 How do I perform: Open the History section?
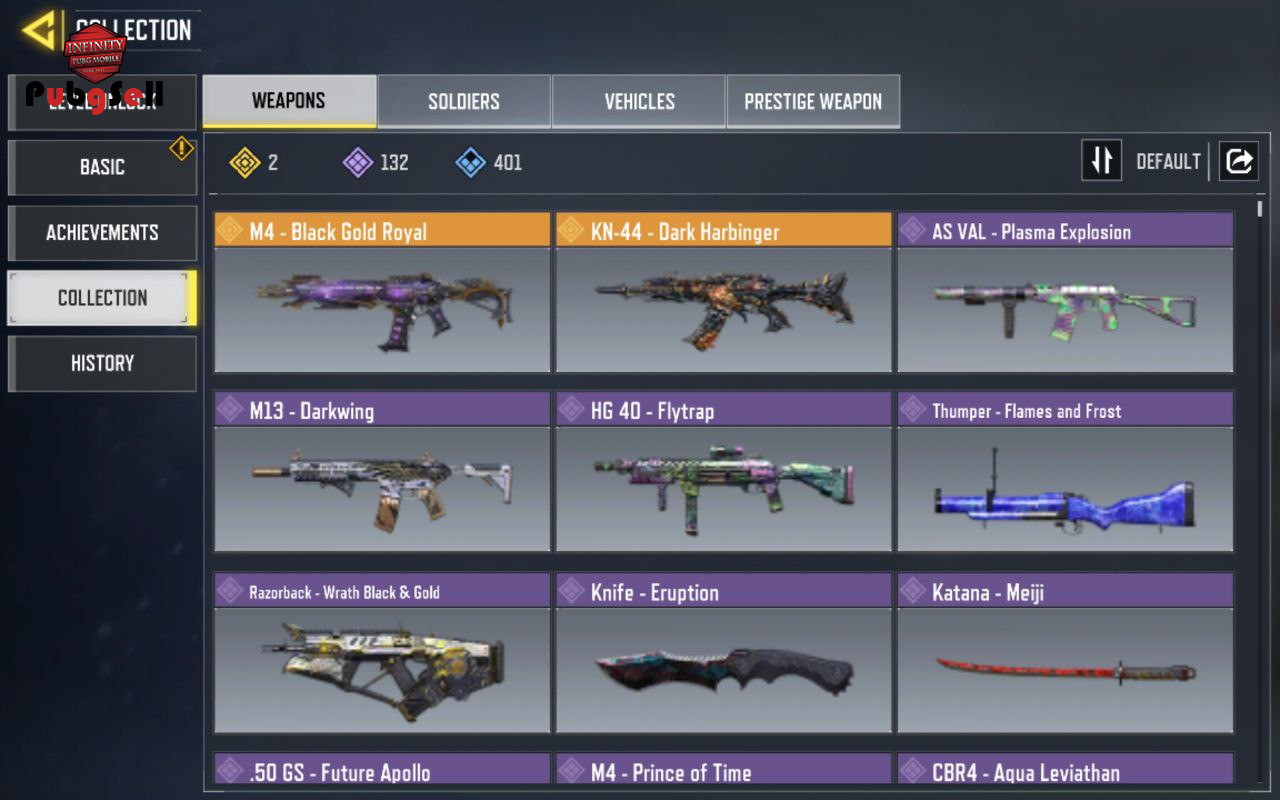tap(102, 363)
